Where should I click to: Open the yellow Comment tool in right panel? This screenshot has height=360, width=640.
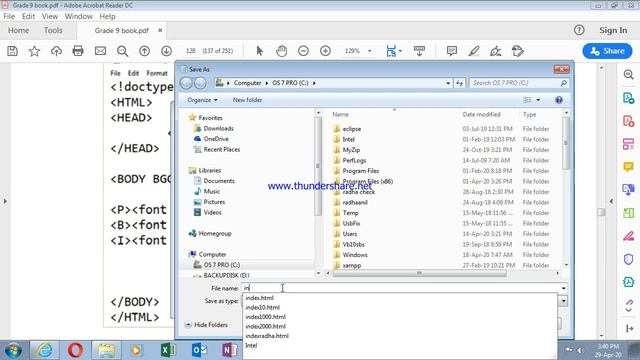[x=629, y=167]
